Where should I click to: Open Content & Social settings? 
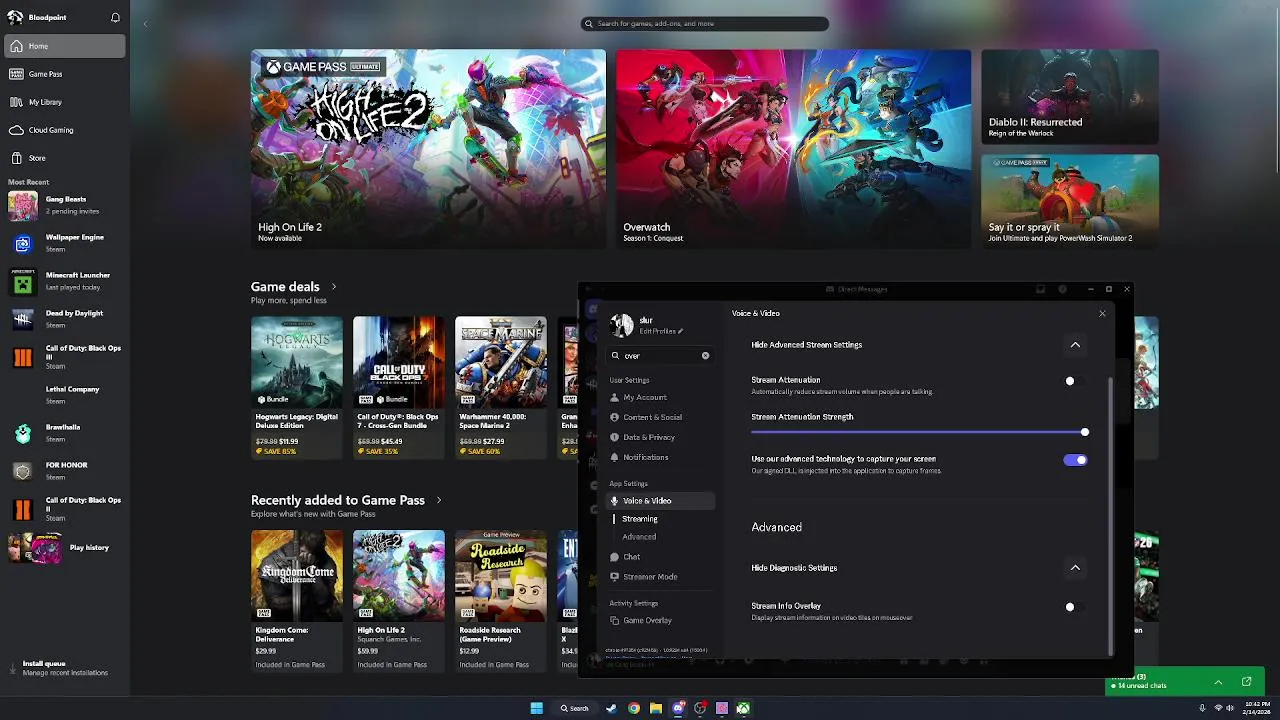661,417
